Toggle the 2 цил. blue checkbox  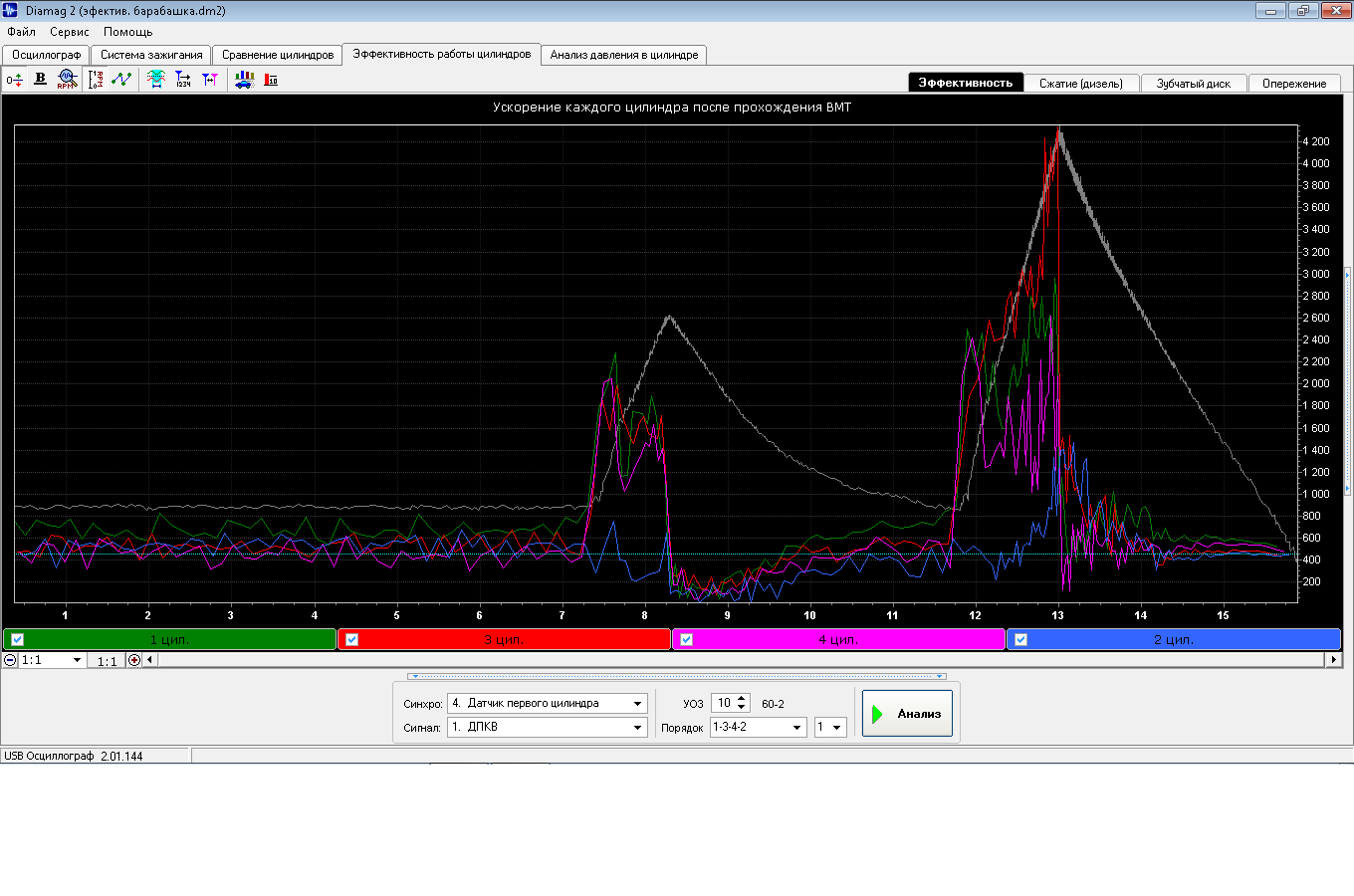pos(1020,640)
